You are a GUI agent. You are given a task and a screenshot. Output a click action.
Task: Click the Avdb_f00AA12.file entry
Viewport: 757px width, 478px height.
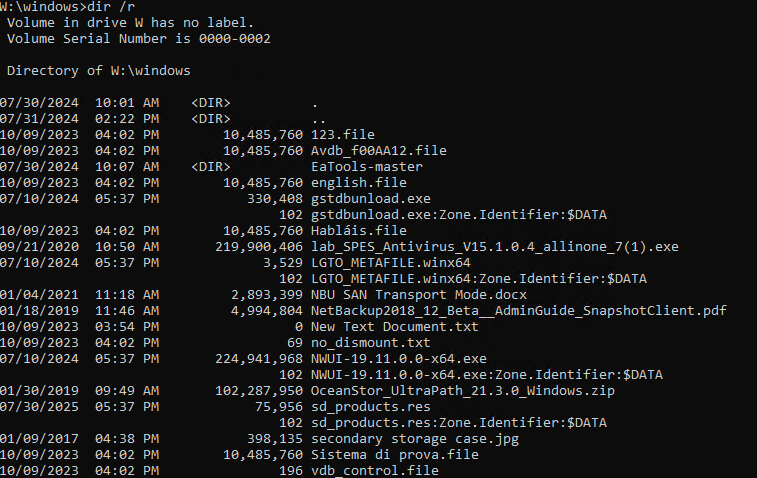378,151
